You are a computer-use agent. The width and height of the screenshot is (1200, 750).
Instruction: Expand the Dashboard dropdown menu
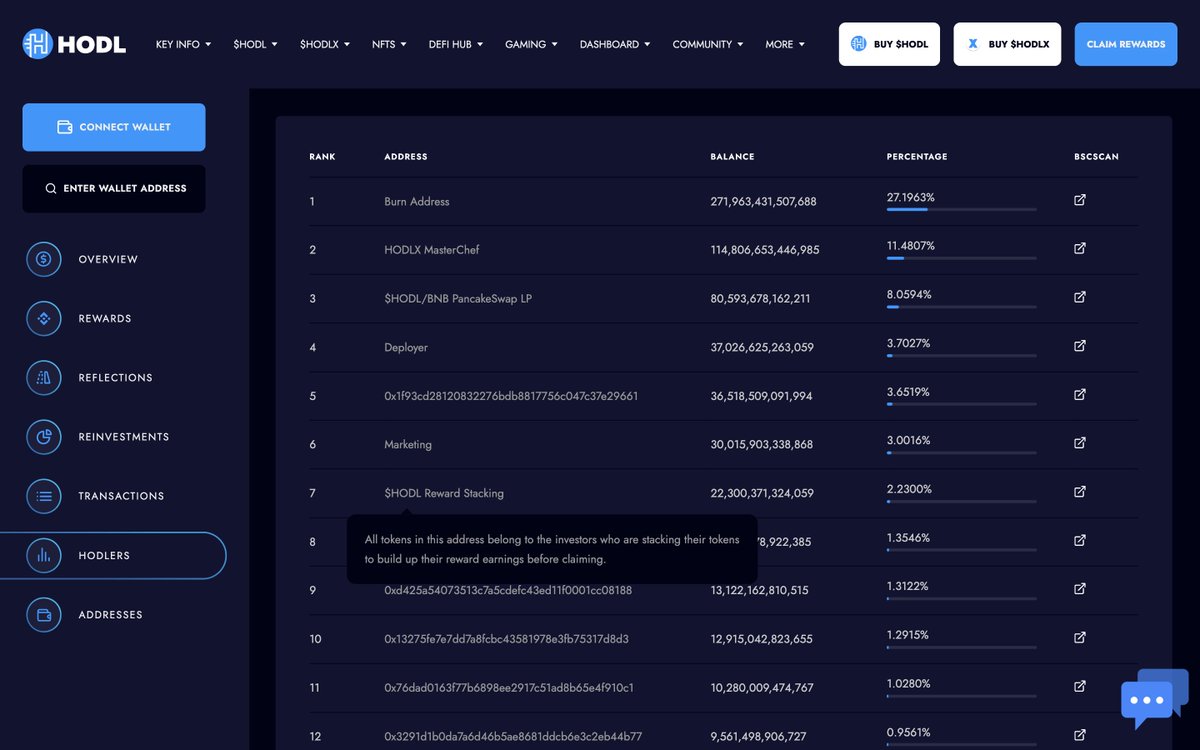coord(615,44)
